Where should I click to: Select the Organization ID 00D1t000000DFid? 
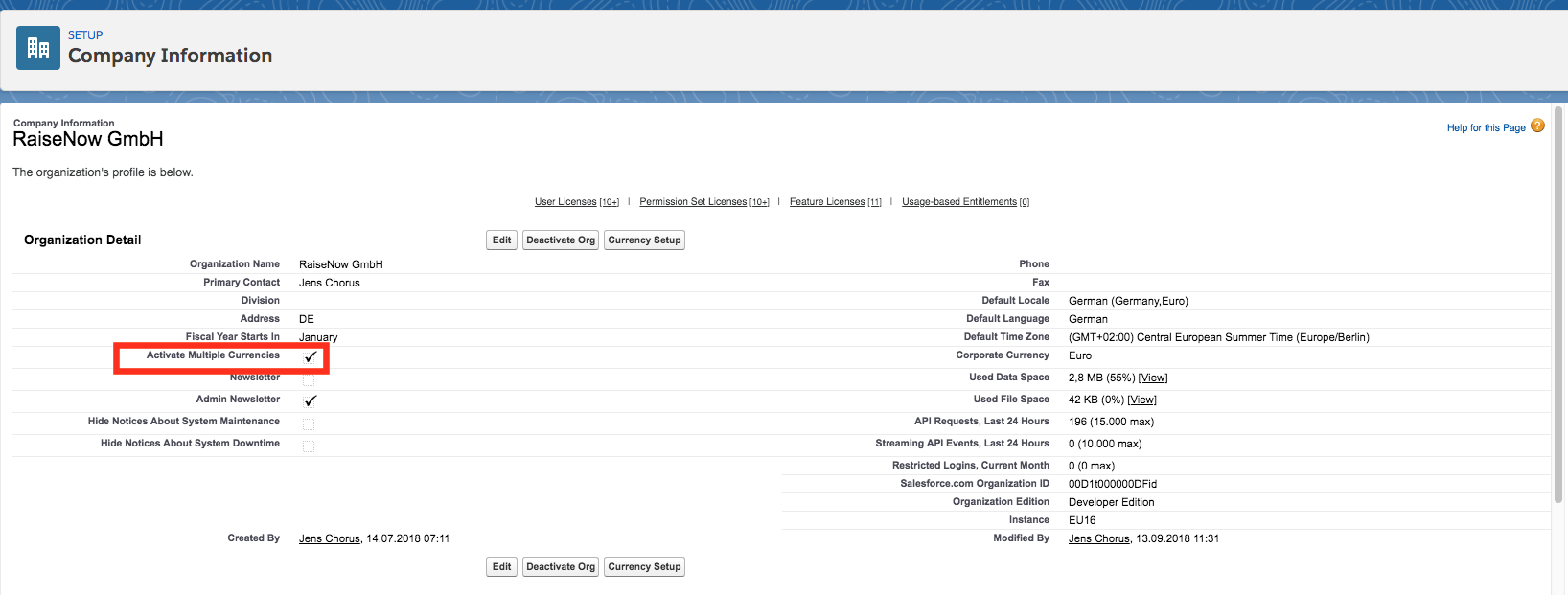[1113, 484]
